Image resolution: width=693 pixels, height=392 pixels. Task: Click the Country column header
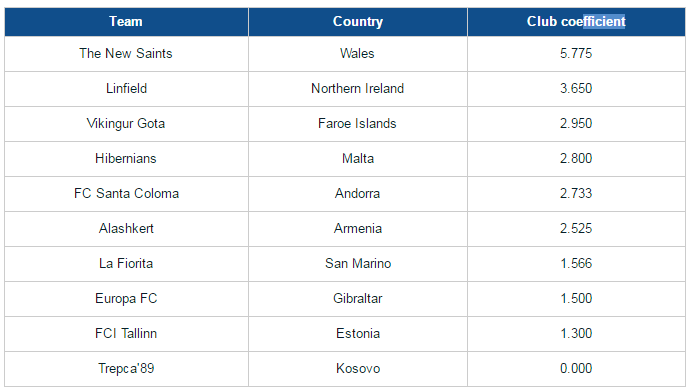(x=358, y=22)
